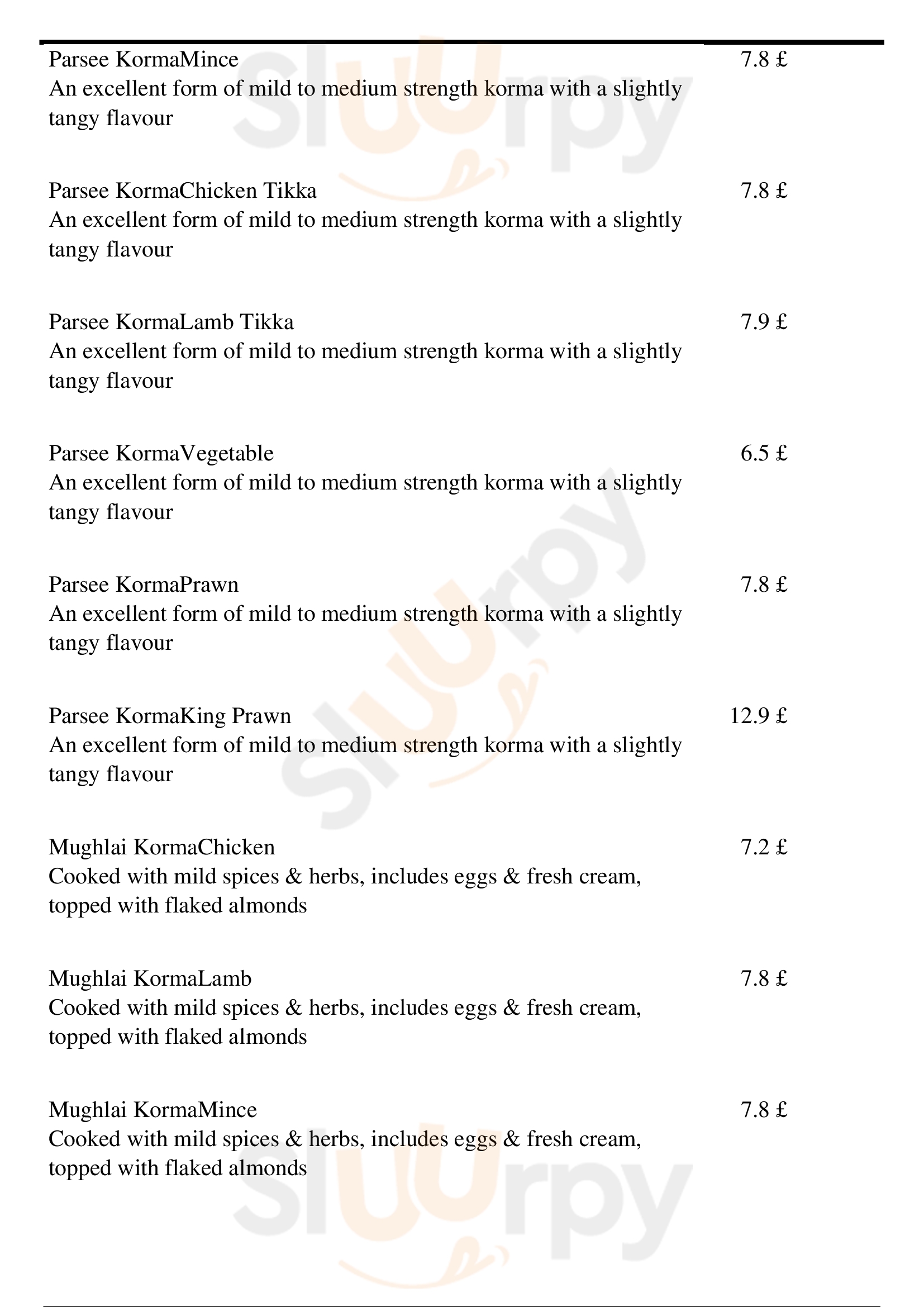Click the description under Parsee KormaKing Prawn

pyautogui.click(x=365, y=760)
